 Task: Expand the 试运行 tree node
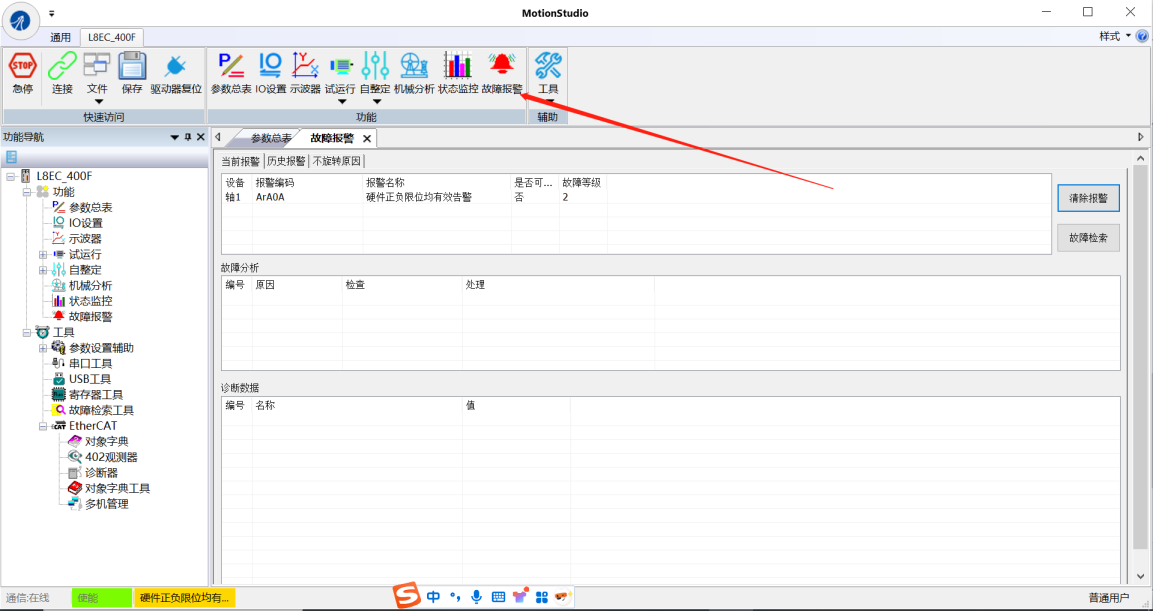click(43, 254)
